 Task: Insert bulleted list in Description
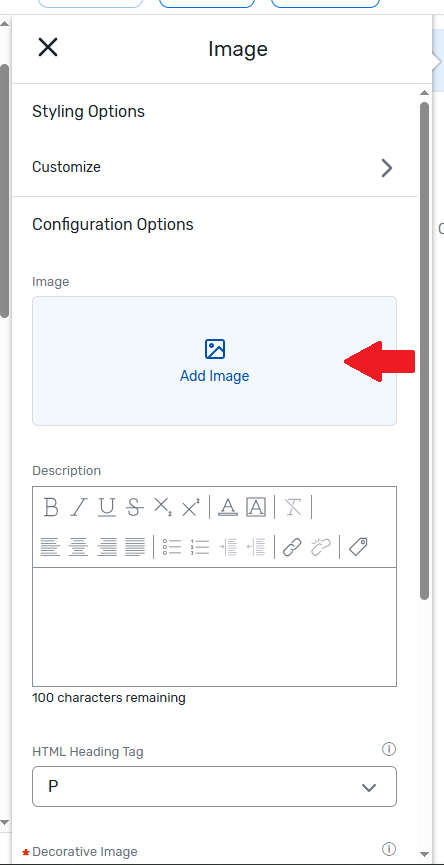point(172,547)
